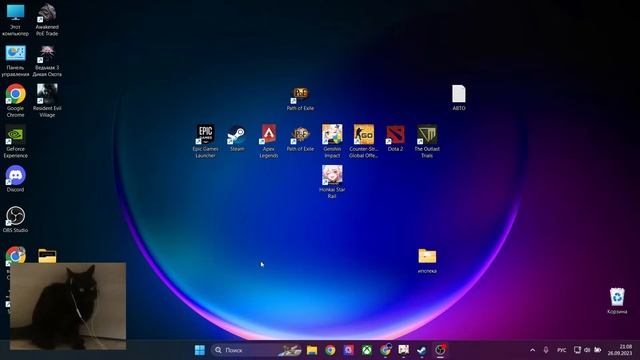Select the desktop shortcut labeled Google Chrome
Image resolution: width=640 pixels, height=360 pixels.
tap(16, 101)
